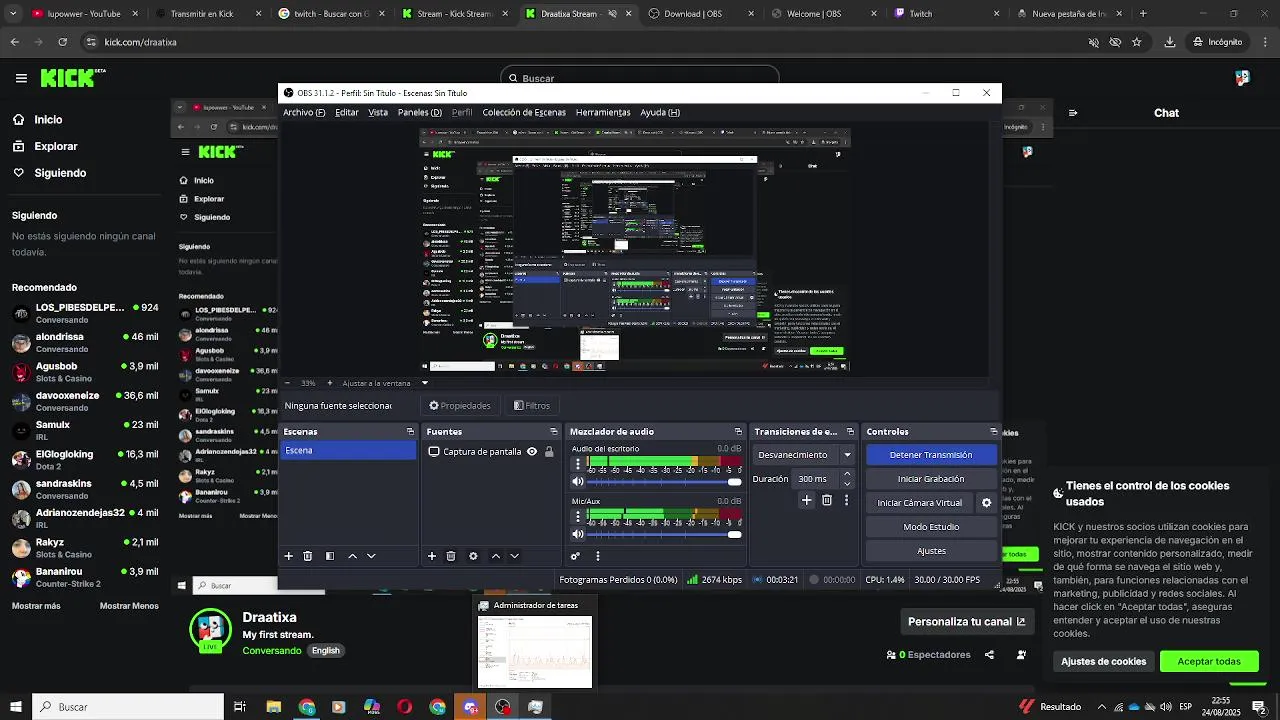Open Kick hamburger menu
This screenshot has height=720, width=1280.
21,78
